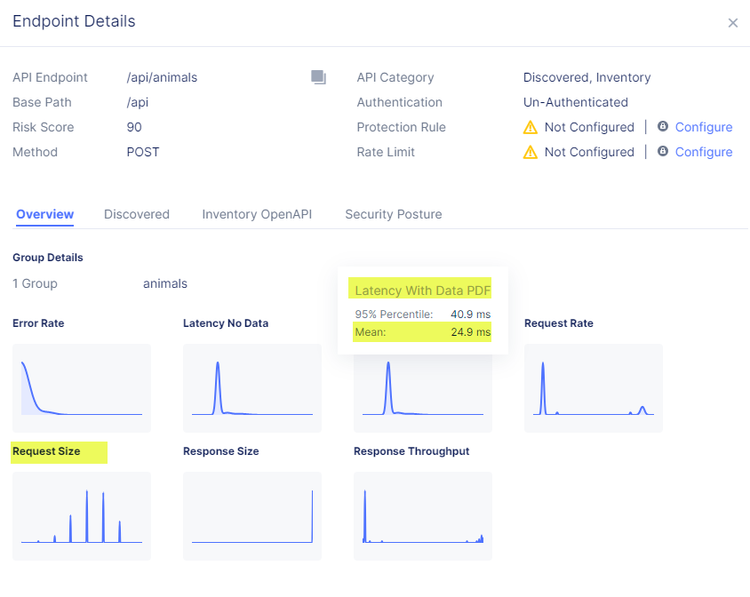Click Rate Limit warning triangle icon
Viewport: 750px width, 597px height.
530,153
